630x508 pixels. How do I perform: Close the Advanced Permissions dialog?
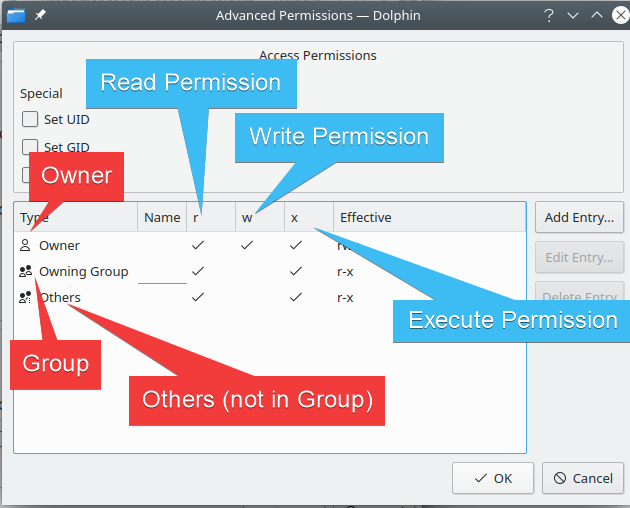[620, 16]
